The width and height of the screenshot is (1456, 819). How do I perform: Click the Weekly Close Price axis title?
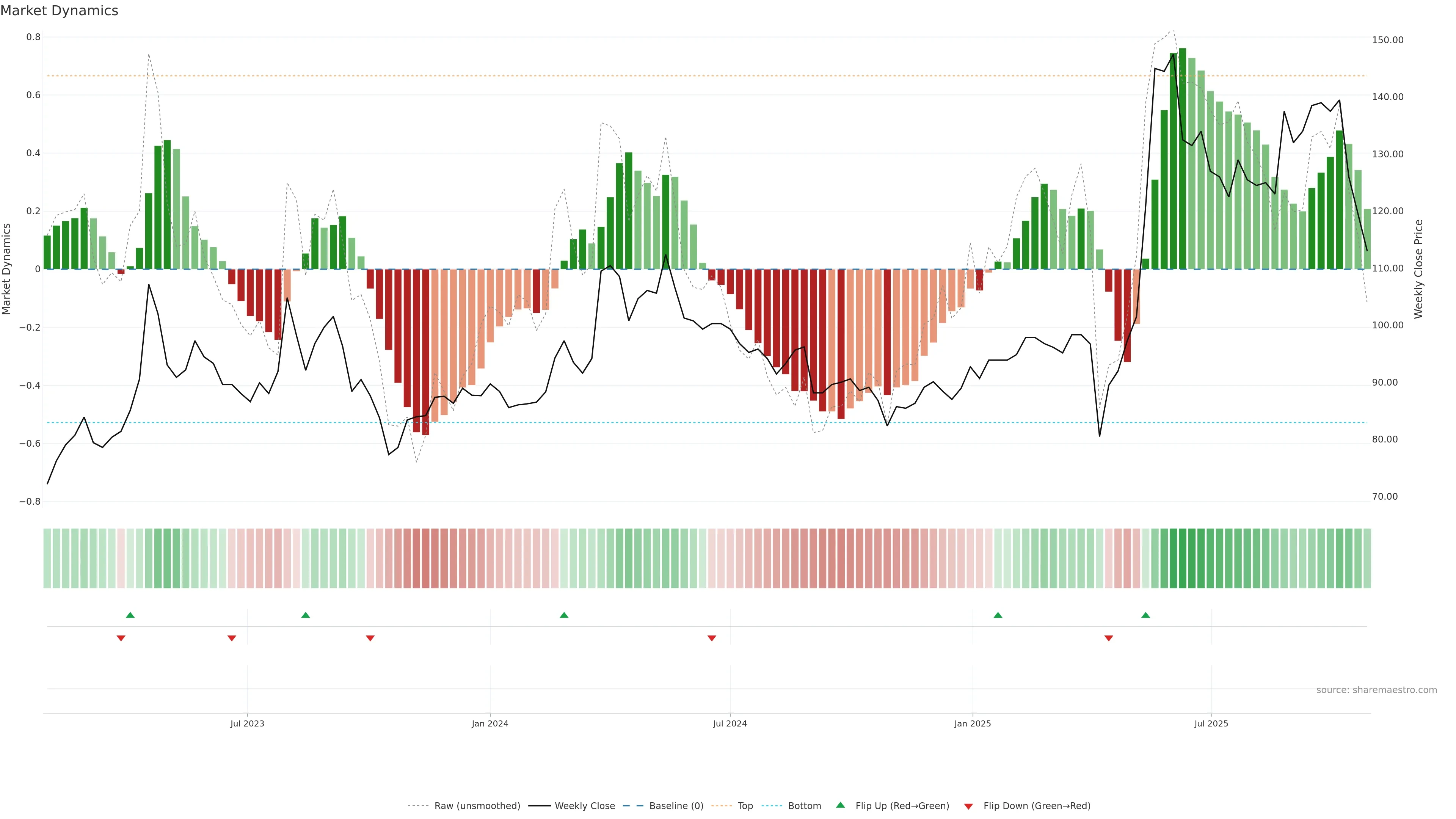coord(1418,269)
